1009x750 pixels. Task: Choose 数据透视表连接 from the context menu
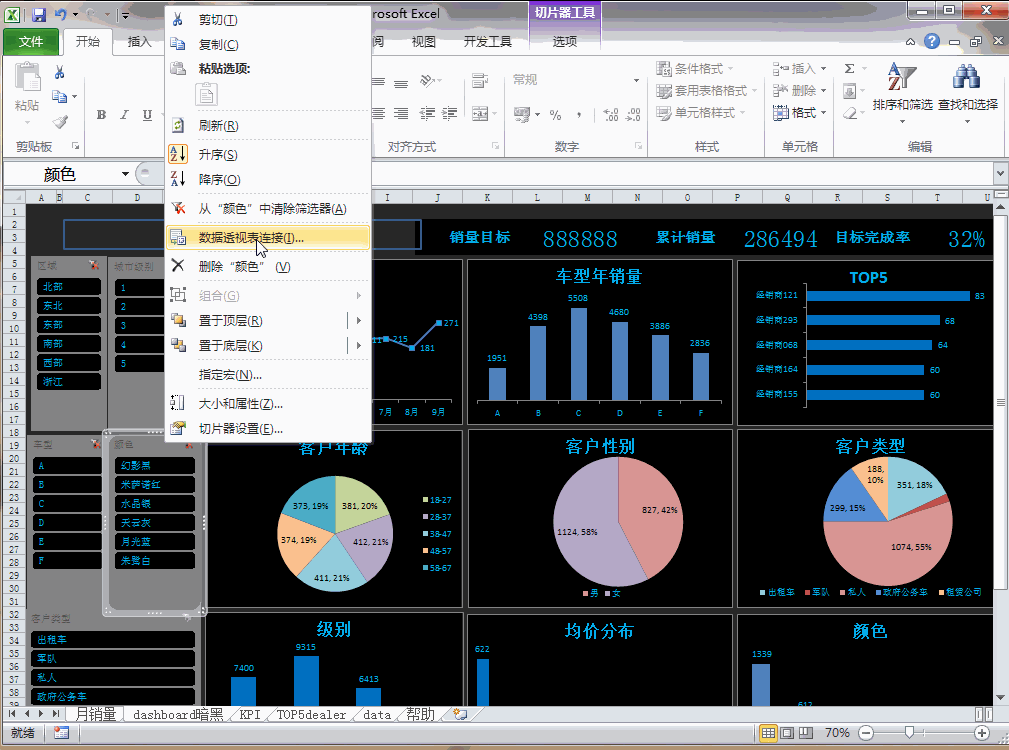point(268,237)
